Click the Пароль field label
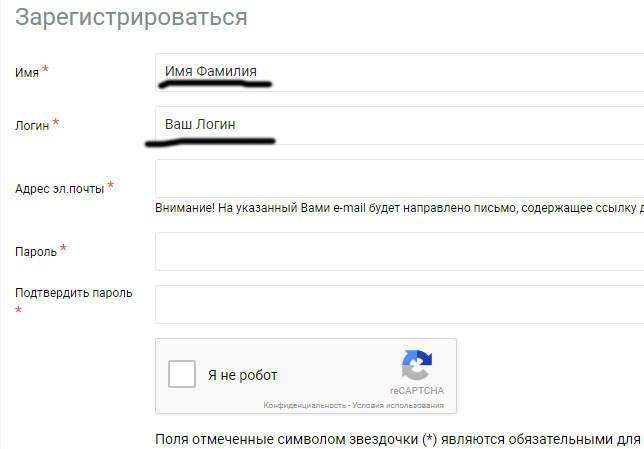 (36, 252)
